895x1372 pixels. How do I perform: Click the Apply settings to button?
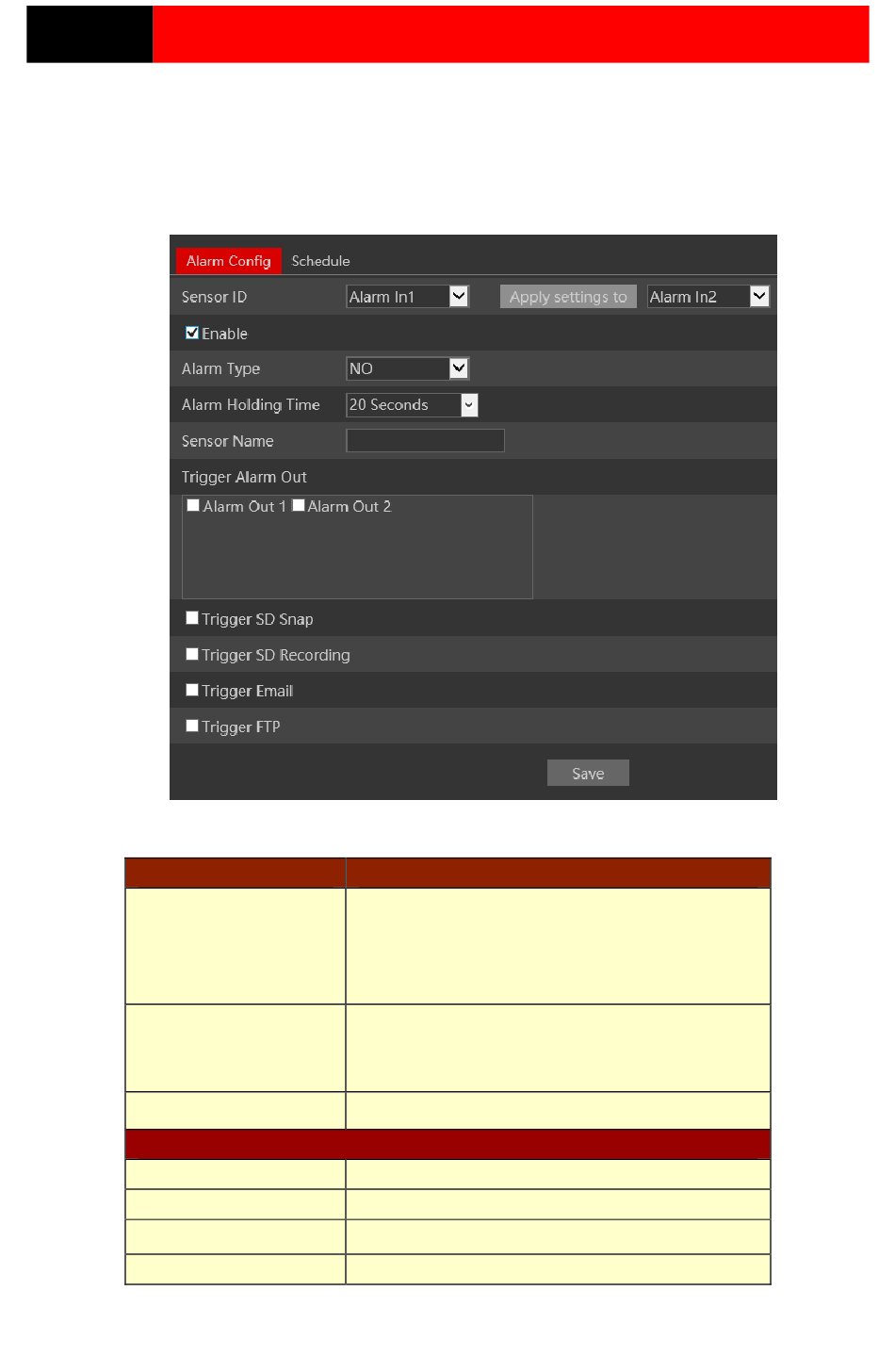[568, 297]
